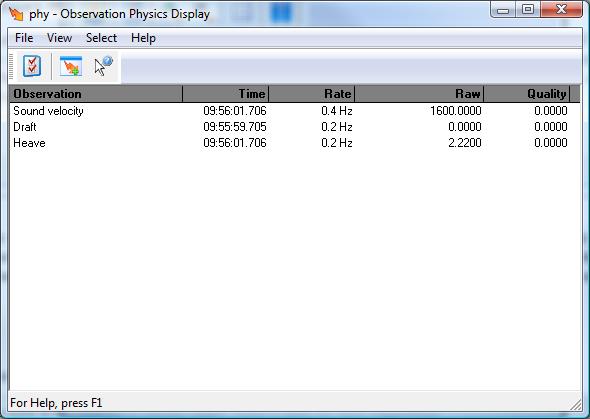
Task: Click the Draft raw value 0.0000
Action: click(x=465, y=127)
